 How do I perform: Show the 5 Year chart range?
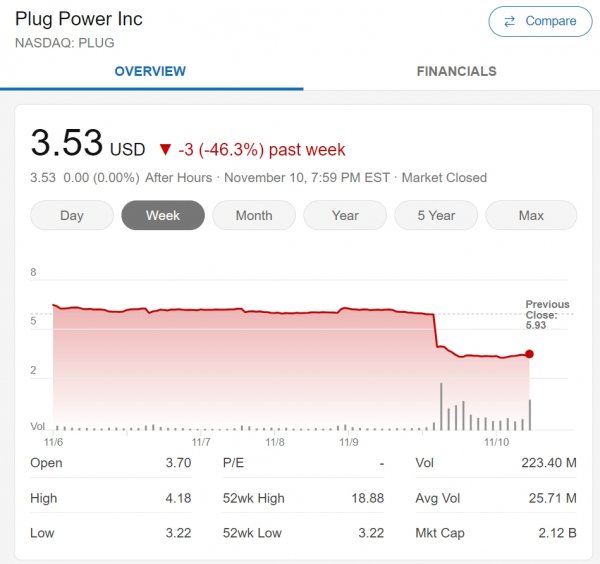[x=436, y=215]
